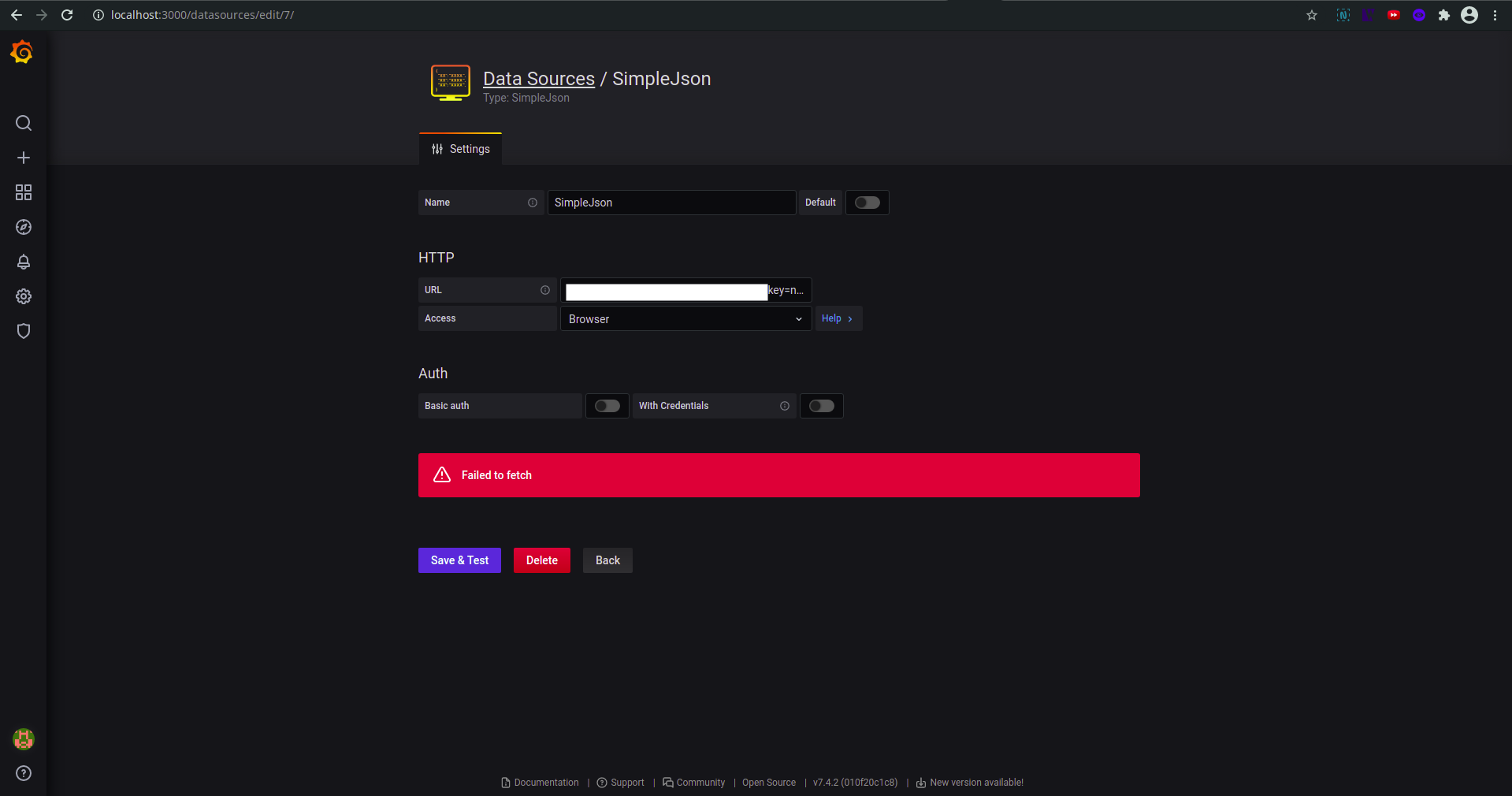The width and height of the screenshot is (1512, 796).
Task: Switch to the Settings tab
Action: click(460, 149)
